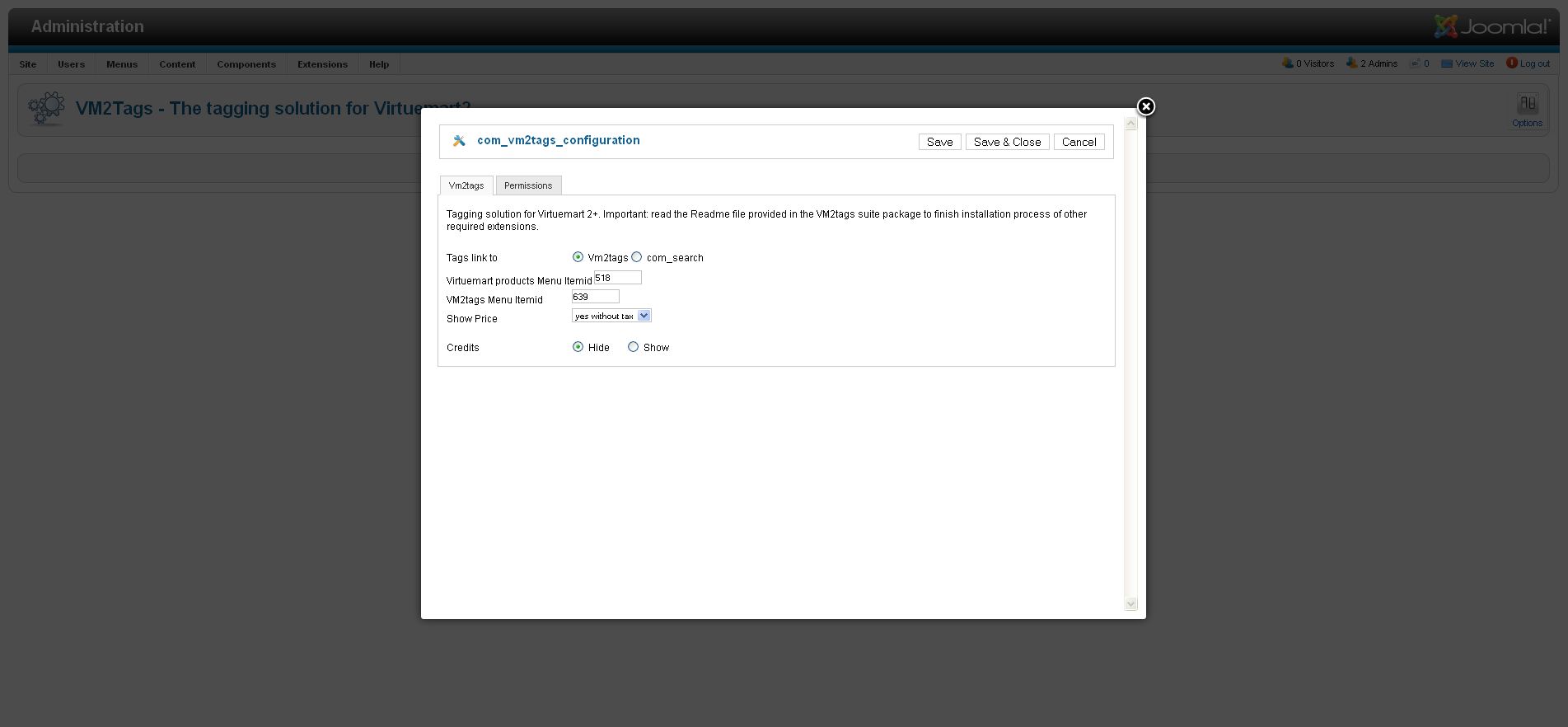Open the Menus menu

[122, 64]
